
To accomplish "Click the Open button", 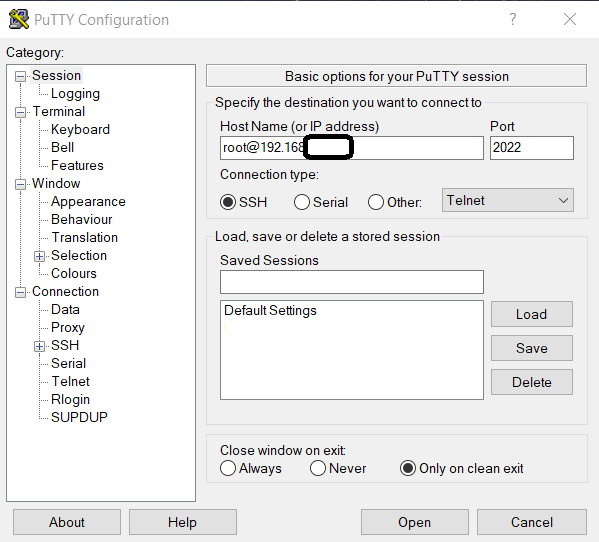I will coord(414,522).
